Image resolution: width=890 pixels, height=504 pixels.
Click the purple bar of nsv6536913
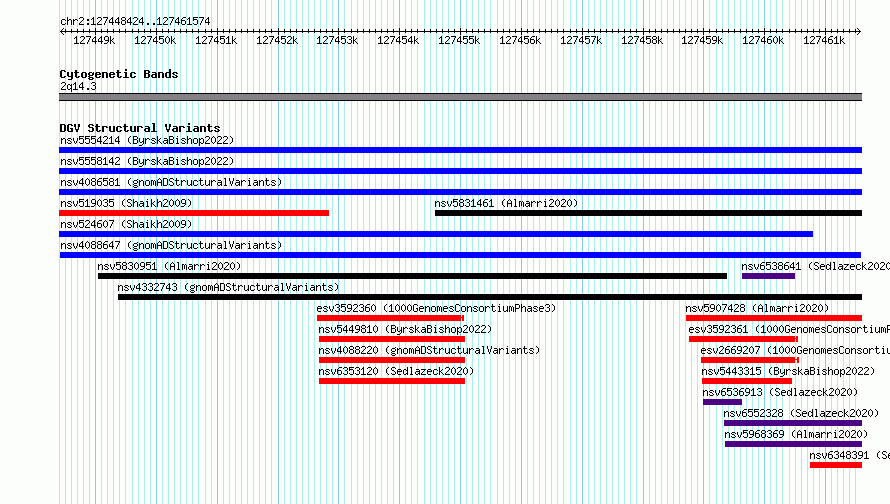point(723,402)
